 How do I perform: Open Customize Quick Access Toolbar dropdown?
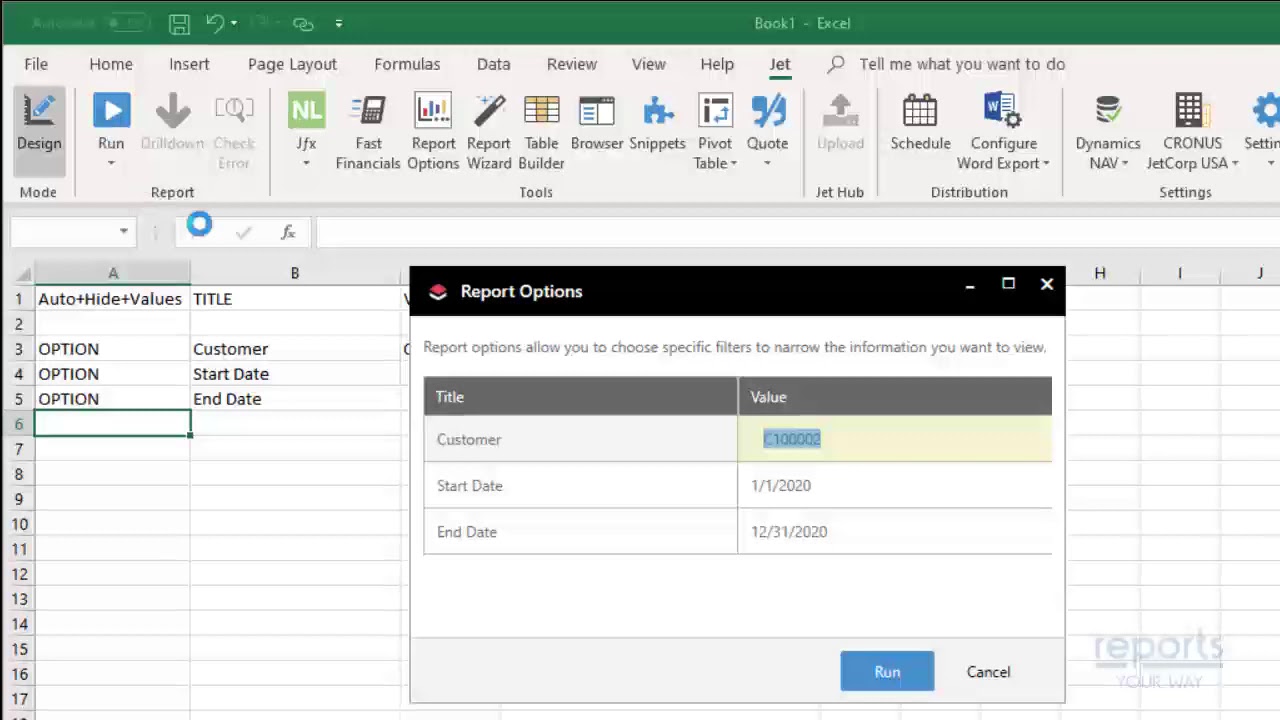click(x=338, y=23)
